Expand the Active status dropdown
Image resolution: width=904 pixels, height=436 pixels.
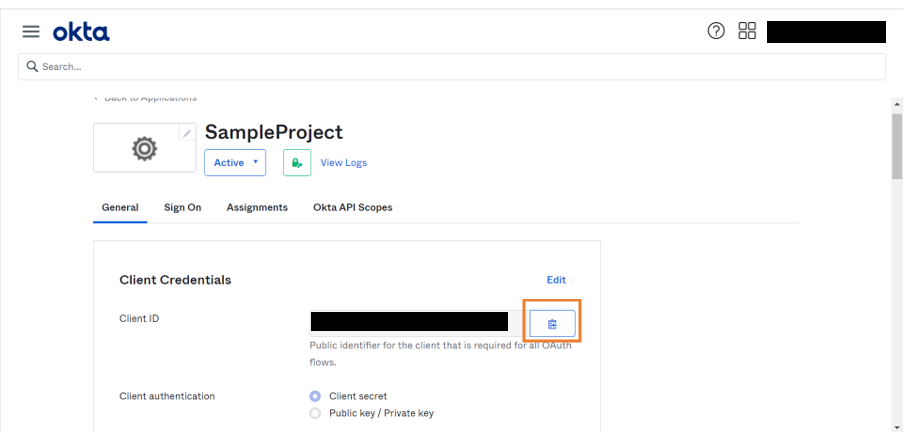tap(235, 162)
